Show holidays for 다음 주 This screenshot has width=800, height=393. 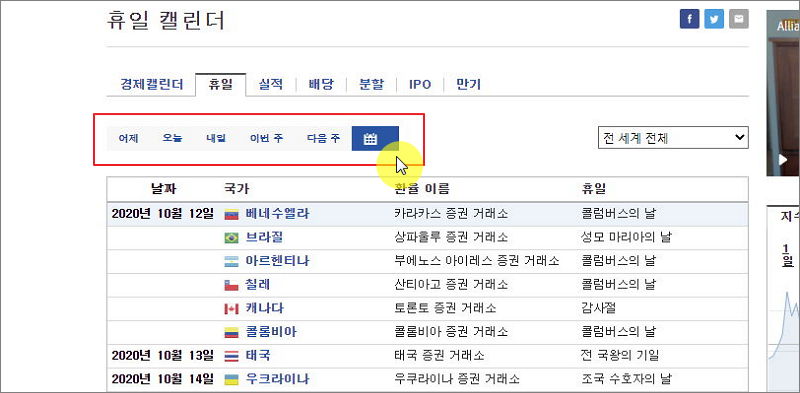pos(323,138)
